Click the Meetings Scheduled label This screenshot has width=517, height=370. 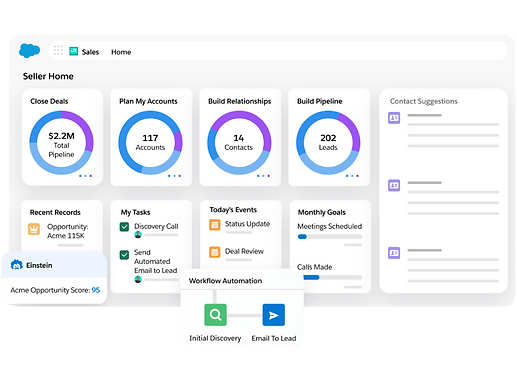tap(329, 226)
